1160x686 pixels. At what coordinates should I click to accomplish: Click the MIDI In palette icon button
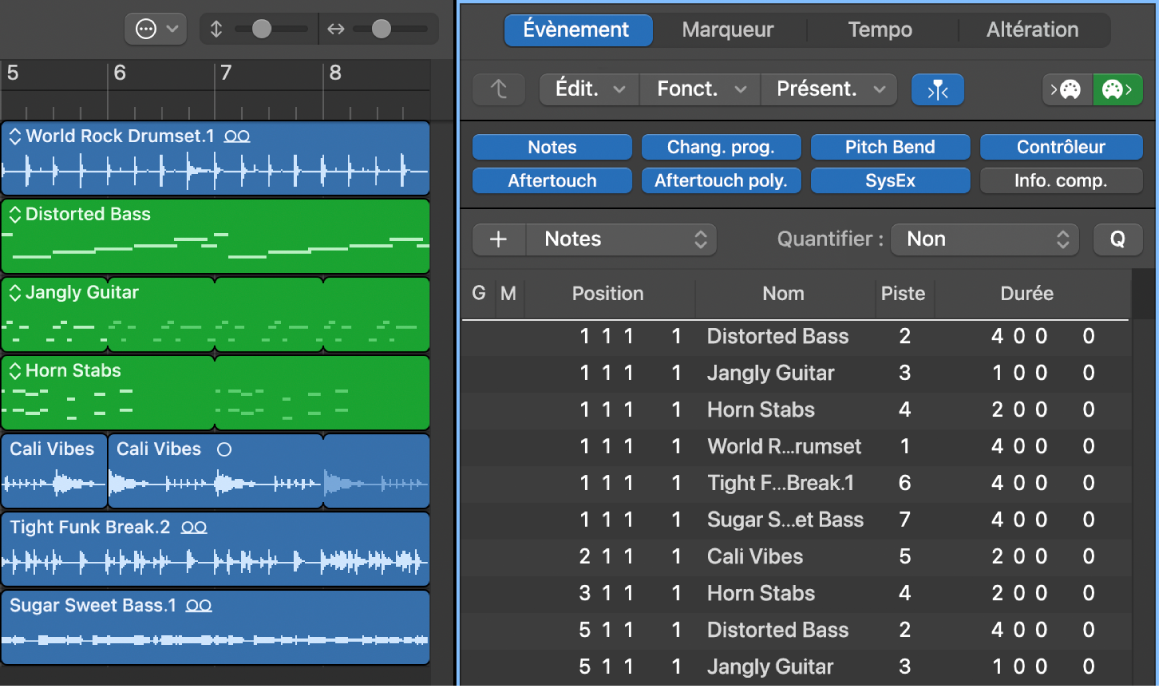pos(1066,90)
